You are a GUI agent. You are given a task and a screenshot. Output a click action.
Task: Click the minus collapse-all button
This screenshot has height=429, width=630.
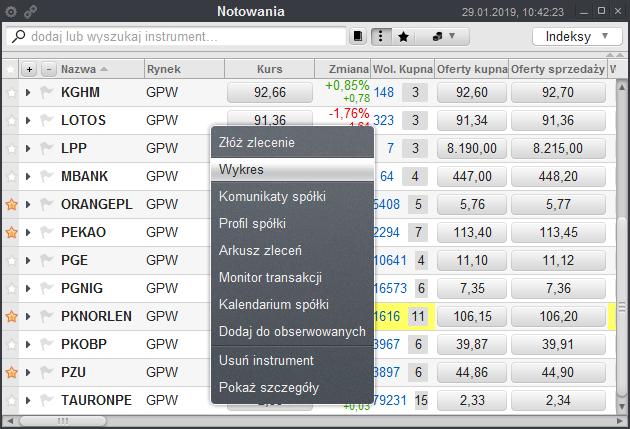(x=49, y=69)
